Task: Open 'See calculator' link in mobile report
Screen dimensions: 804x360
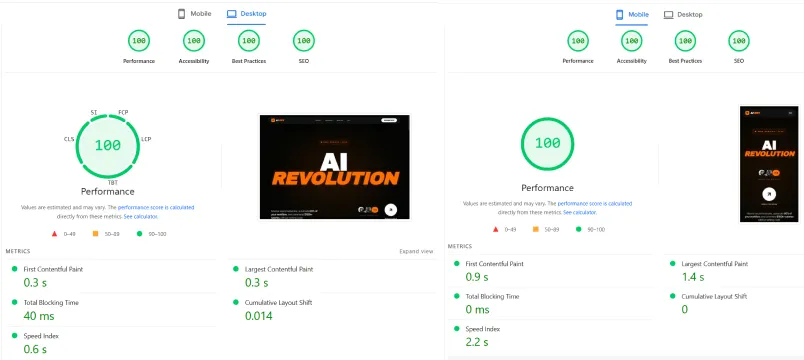Action: pyautogui.click(x=579, y=212)
